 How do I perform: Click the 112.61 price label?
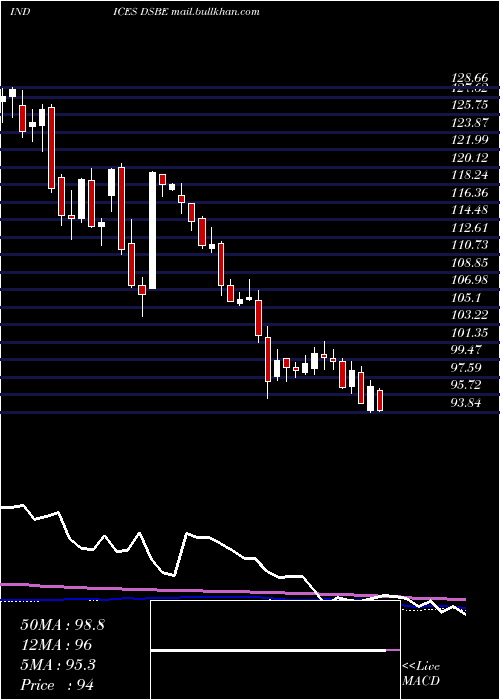[x=470, y=228]
